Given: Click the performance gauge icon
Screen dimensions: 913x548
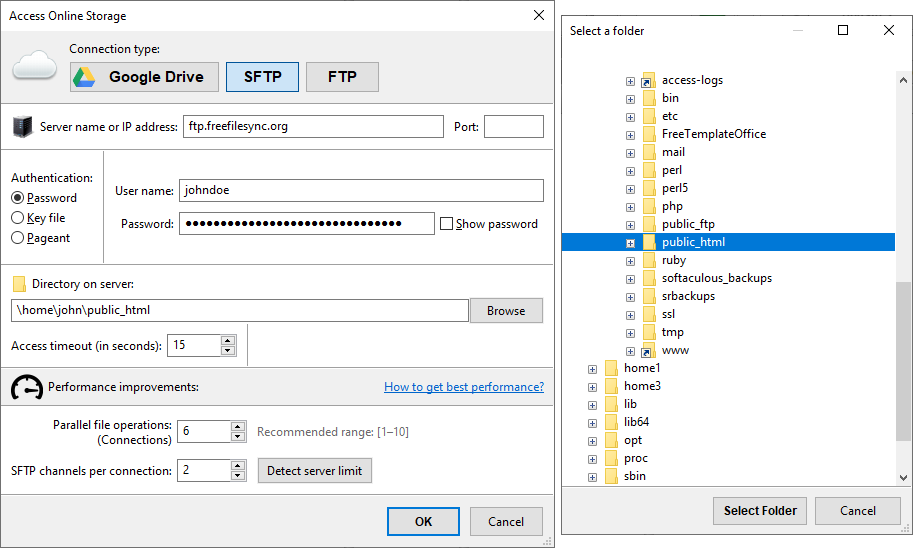Looking at the screenshot, I should 26,387.
